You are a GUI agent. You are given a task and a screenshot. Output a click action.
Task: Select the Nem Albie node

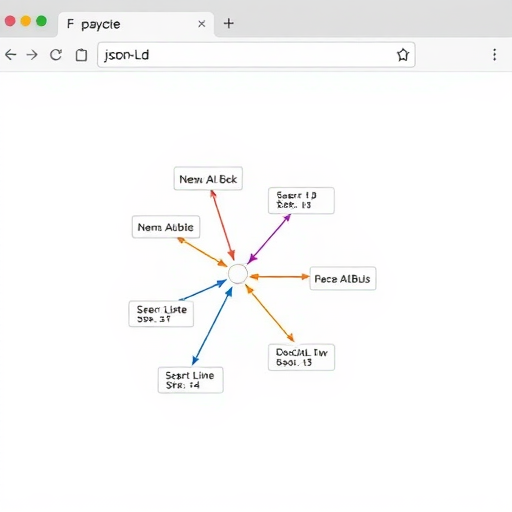(166, 227)
